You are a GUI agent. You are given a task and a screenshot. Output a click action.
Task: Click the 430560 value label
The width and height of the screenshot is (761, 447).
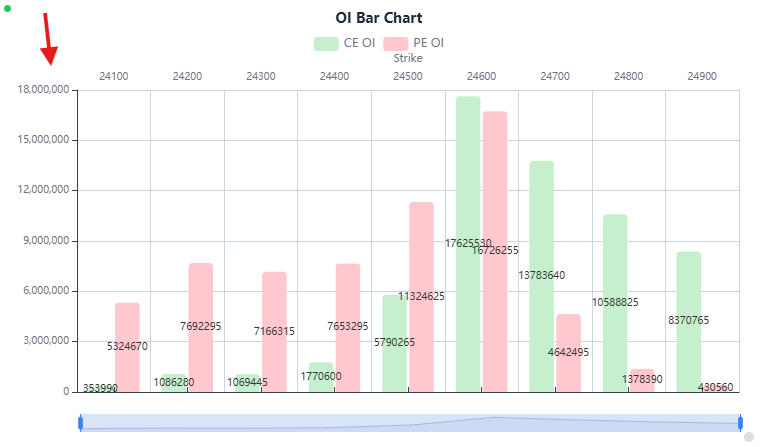pyautogui.click(x=716, y=387)
